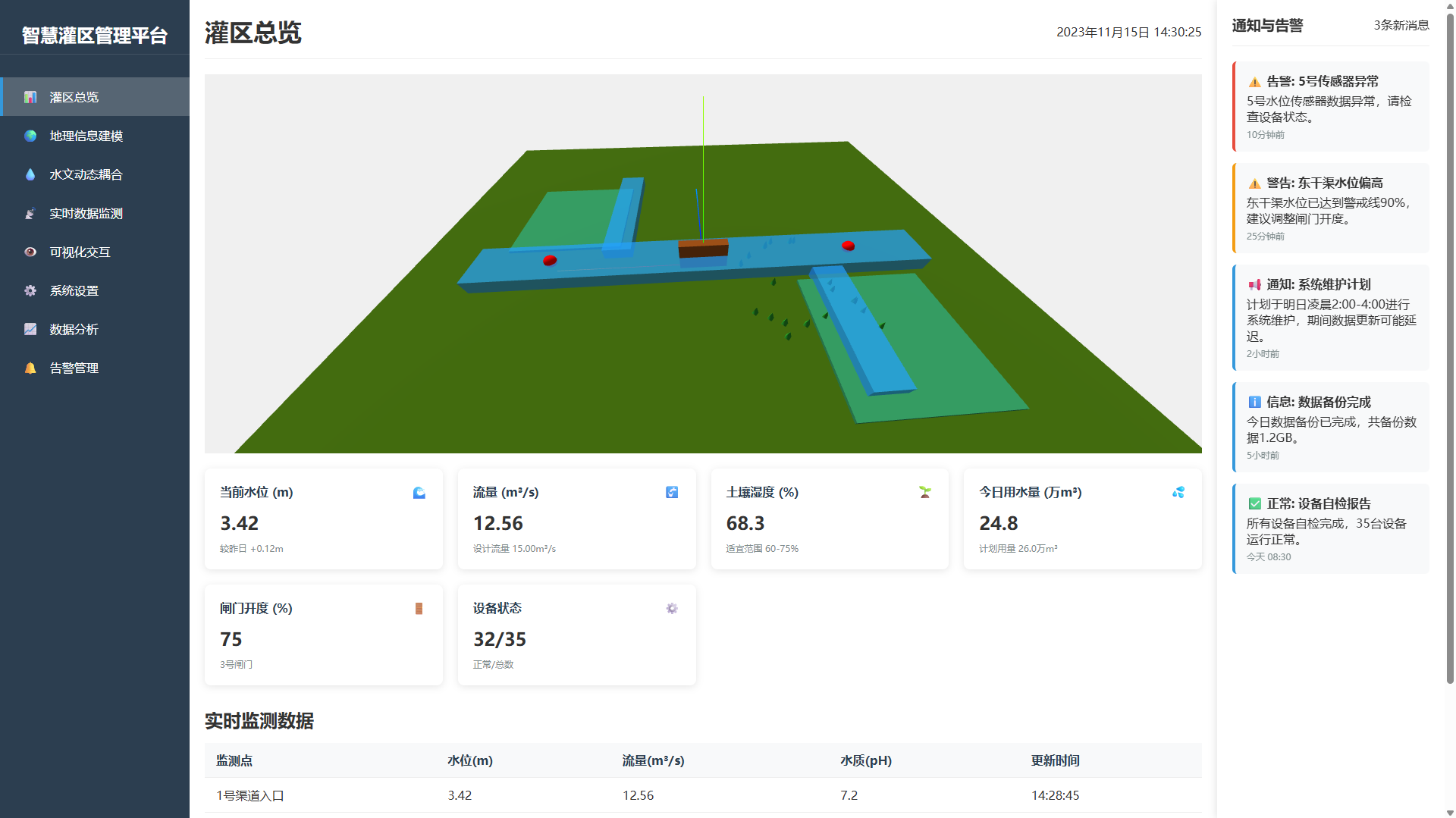Click the megaphone icon on maintenance notice
1456x818 pixels.
pyautogui.click(x=1254, y=285)
